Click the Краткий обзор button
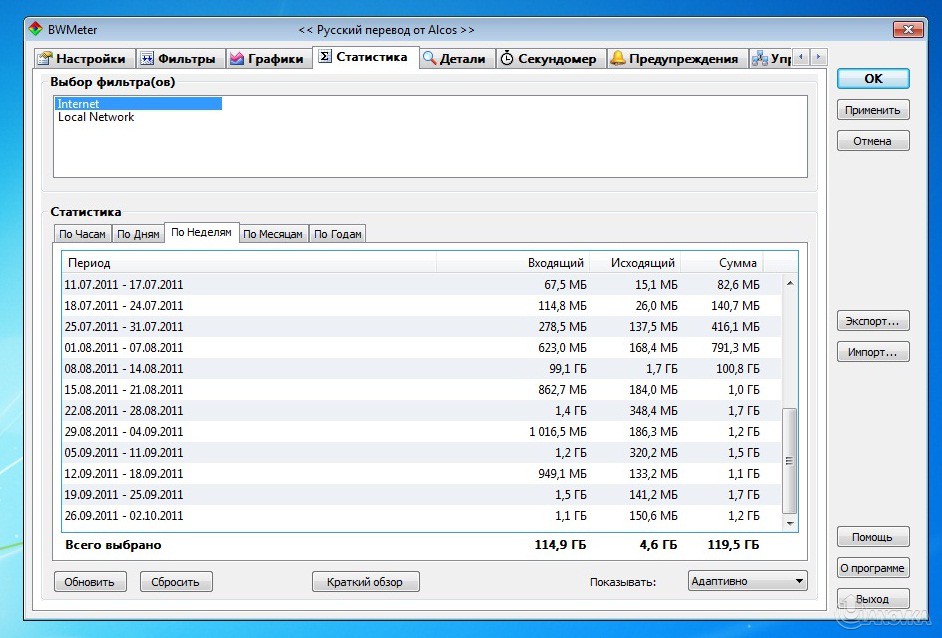Screen dimensions: 942x638 point(365,582)
